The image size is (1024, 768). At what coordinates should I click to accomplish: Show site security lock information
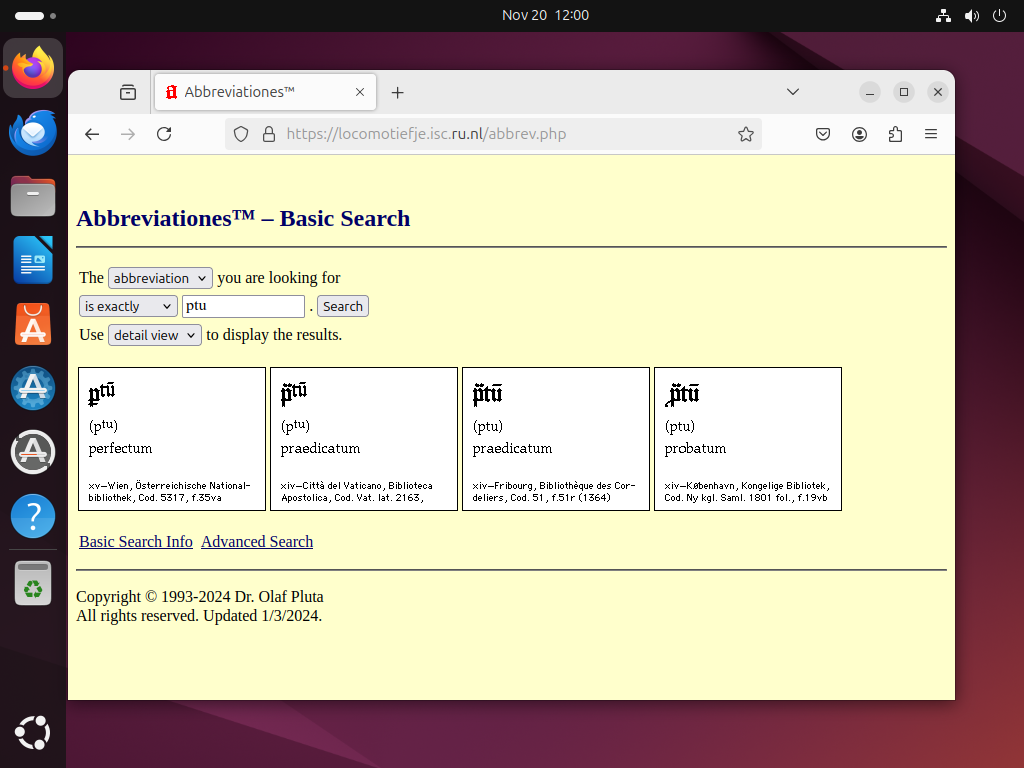click(x=267, y=134)
